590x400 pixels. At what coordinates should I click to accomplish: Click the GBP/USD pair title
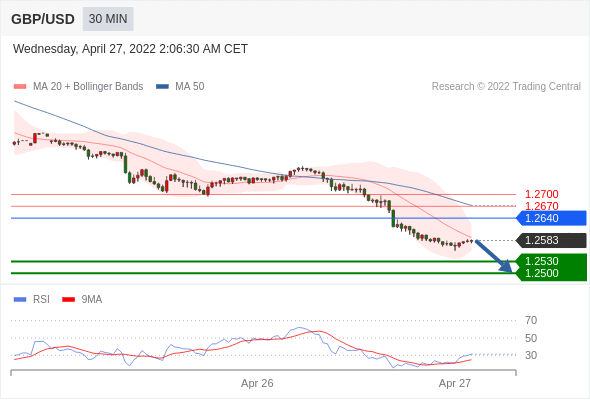coord(43,19)
